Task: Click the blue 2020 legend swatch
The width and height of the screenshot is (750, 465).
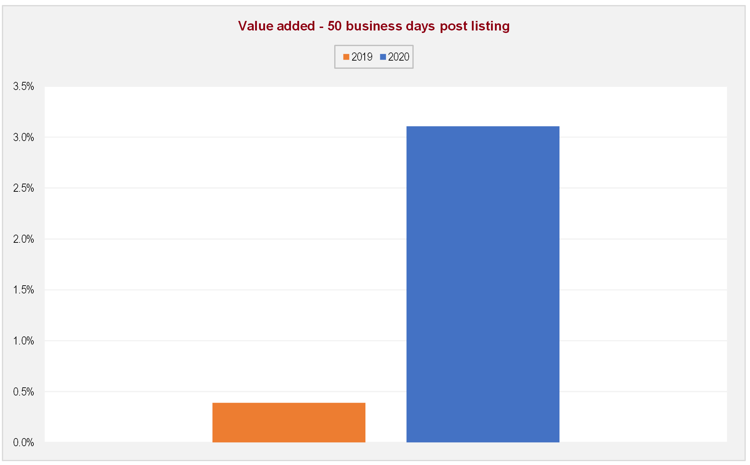Action: click(x=383, y=57)
